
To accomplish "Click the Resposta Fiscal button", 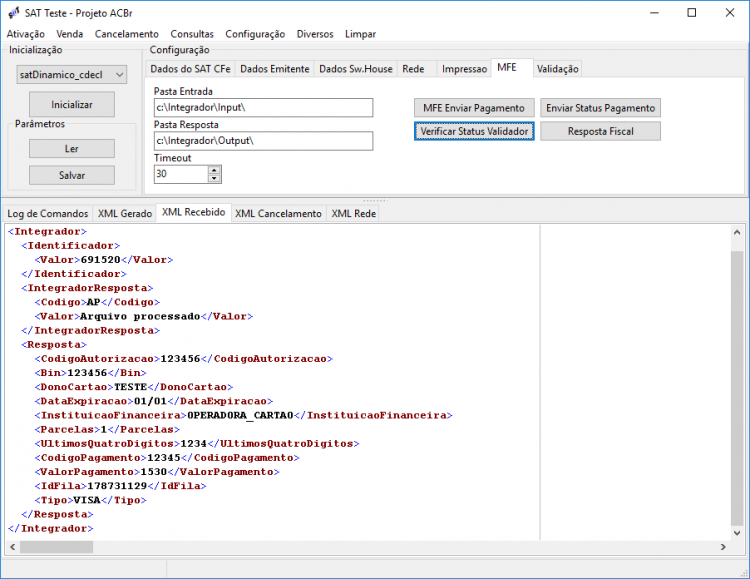I will tap(601, 131).
